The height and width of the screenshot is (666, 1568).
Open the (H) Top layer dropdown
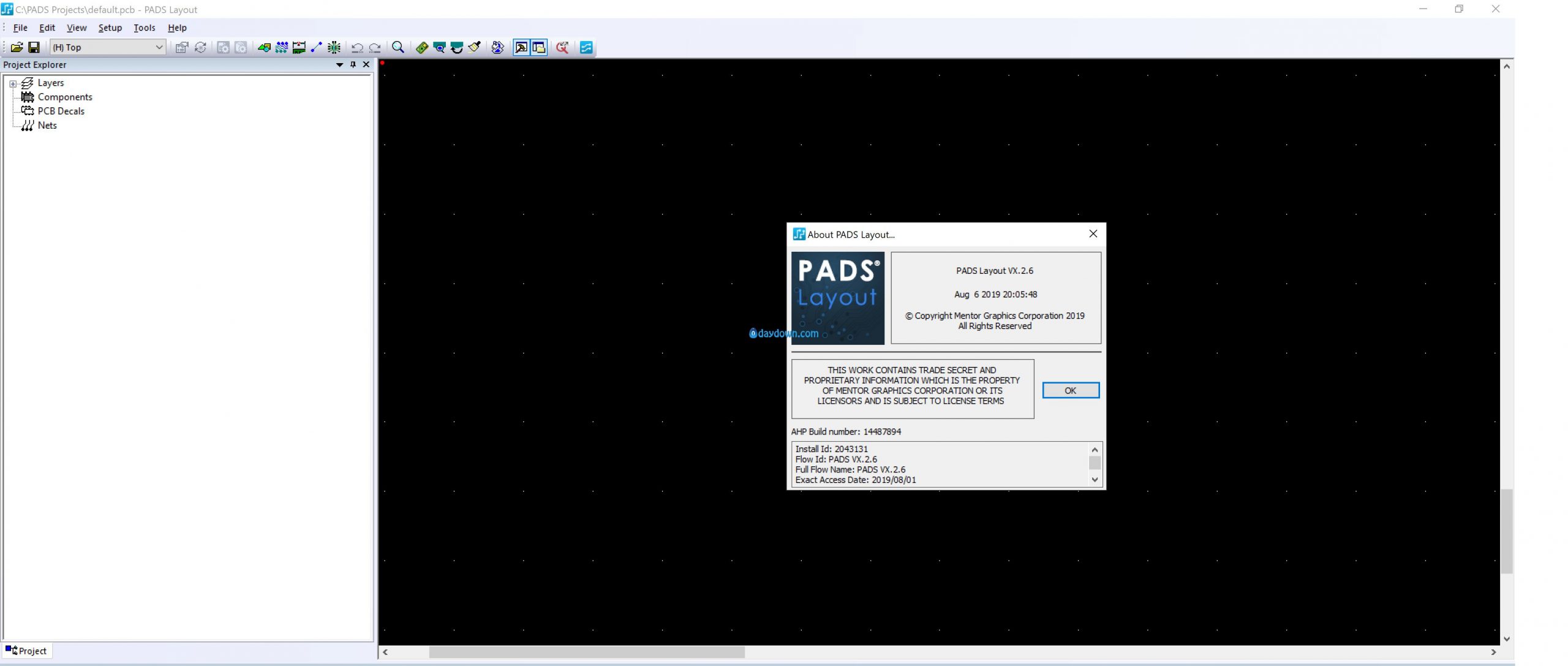click(108, 47)
